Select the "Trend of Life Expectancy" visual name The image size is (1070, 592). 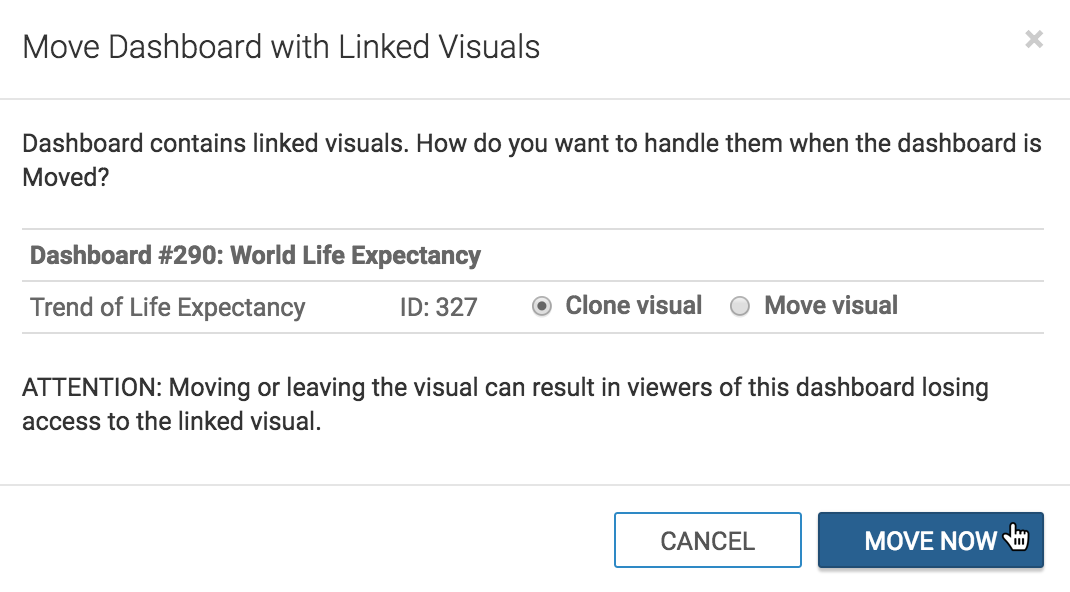pos(168,307)
